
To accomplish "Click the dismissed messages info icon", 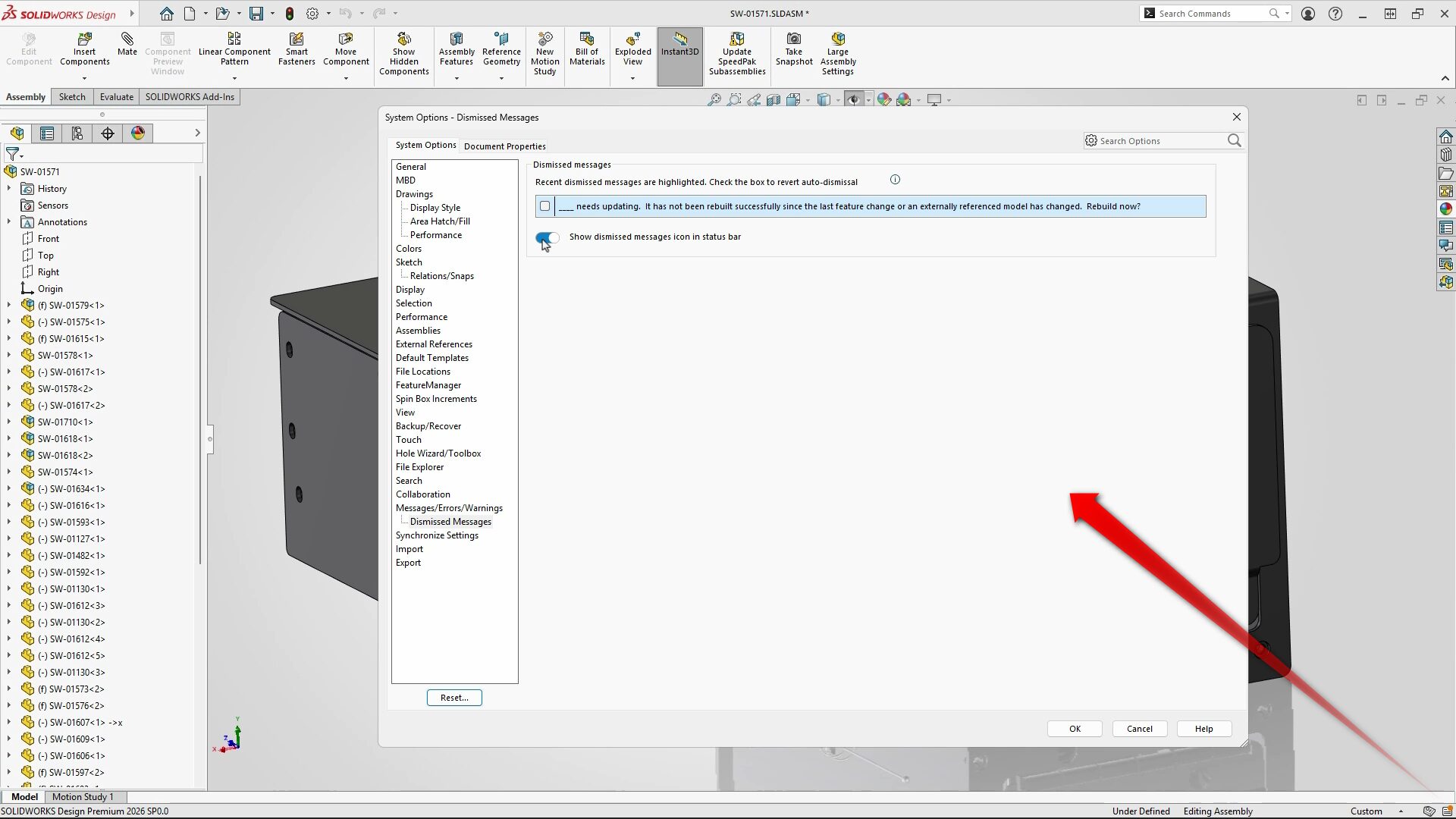I will [895, 180].
